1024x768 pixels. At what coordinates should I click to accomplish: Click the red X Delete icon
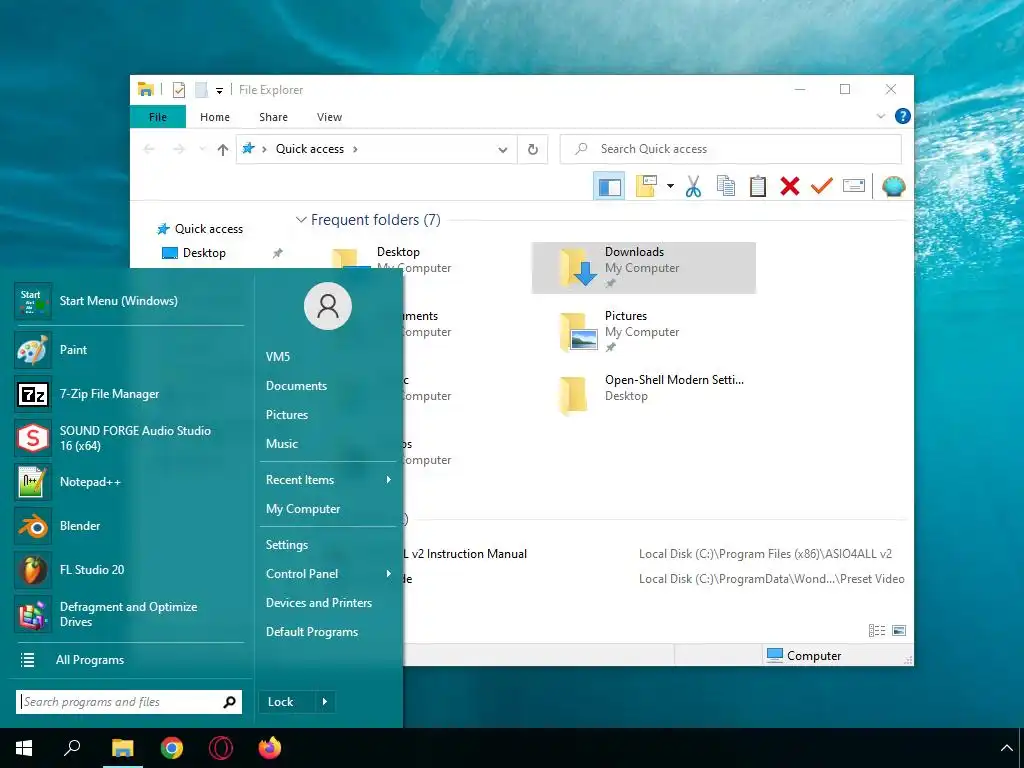[790, 187]
